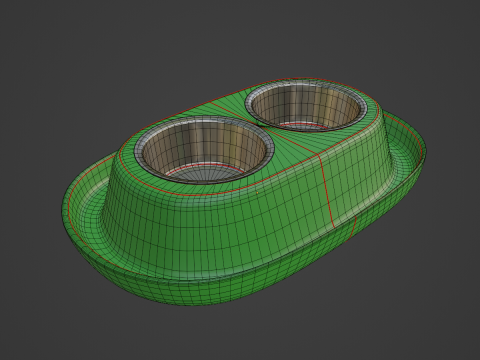The height and width of the screenshot is (360, 480).
Task: Select the right metal bowl interior
Action: (x=305, y=106)
